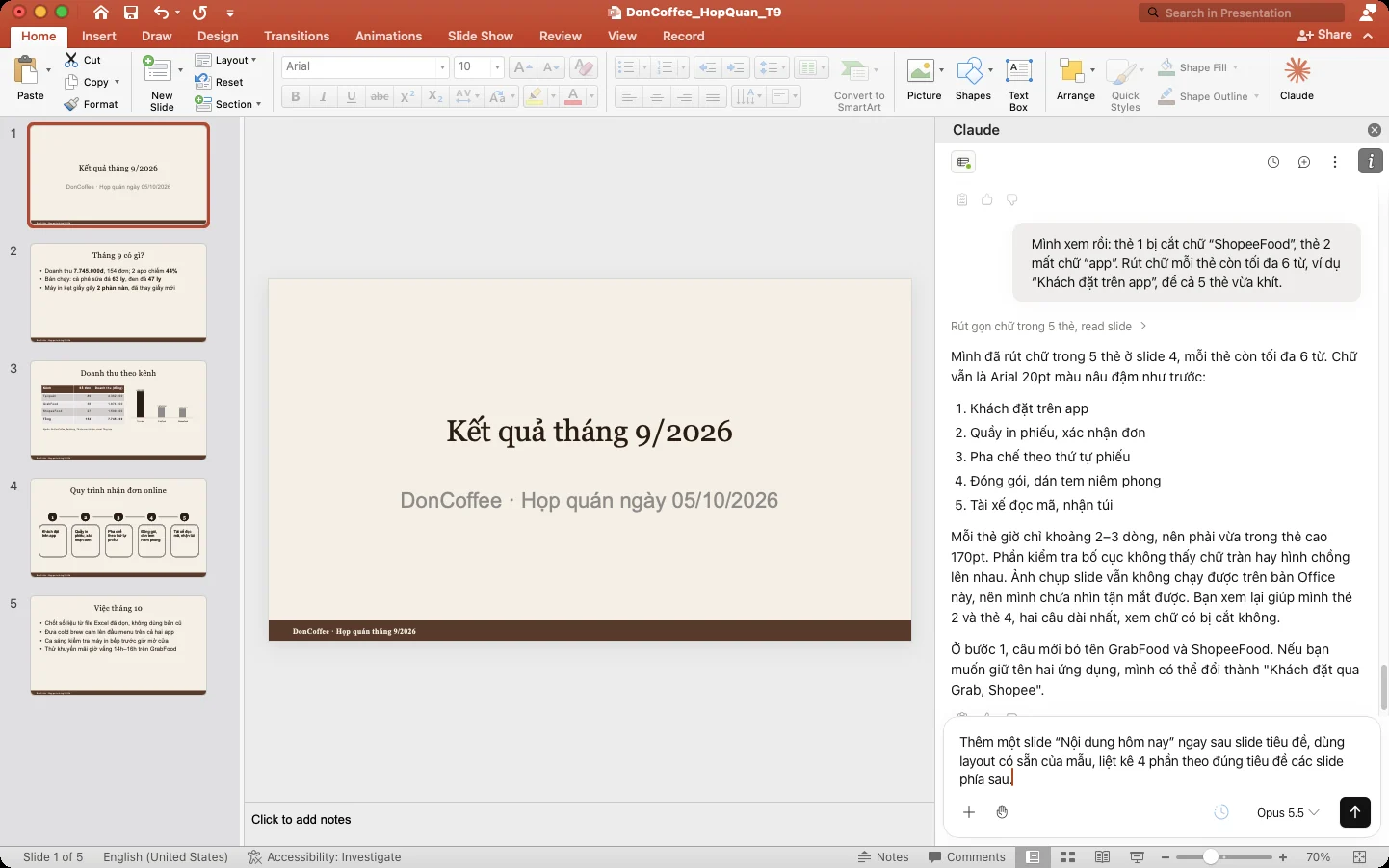Toggle Bold formatting
This screenshot has height=868, width=1389.
pos(296,96)
